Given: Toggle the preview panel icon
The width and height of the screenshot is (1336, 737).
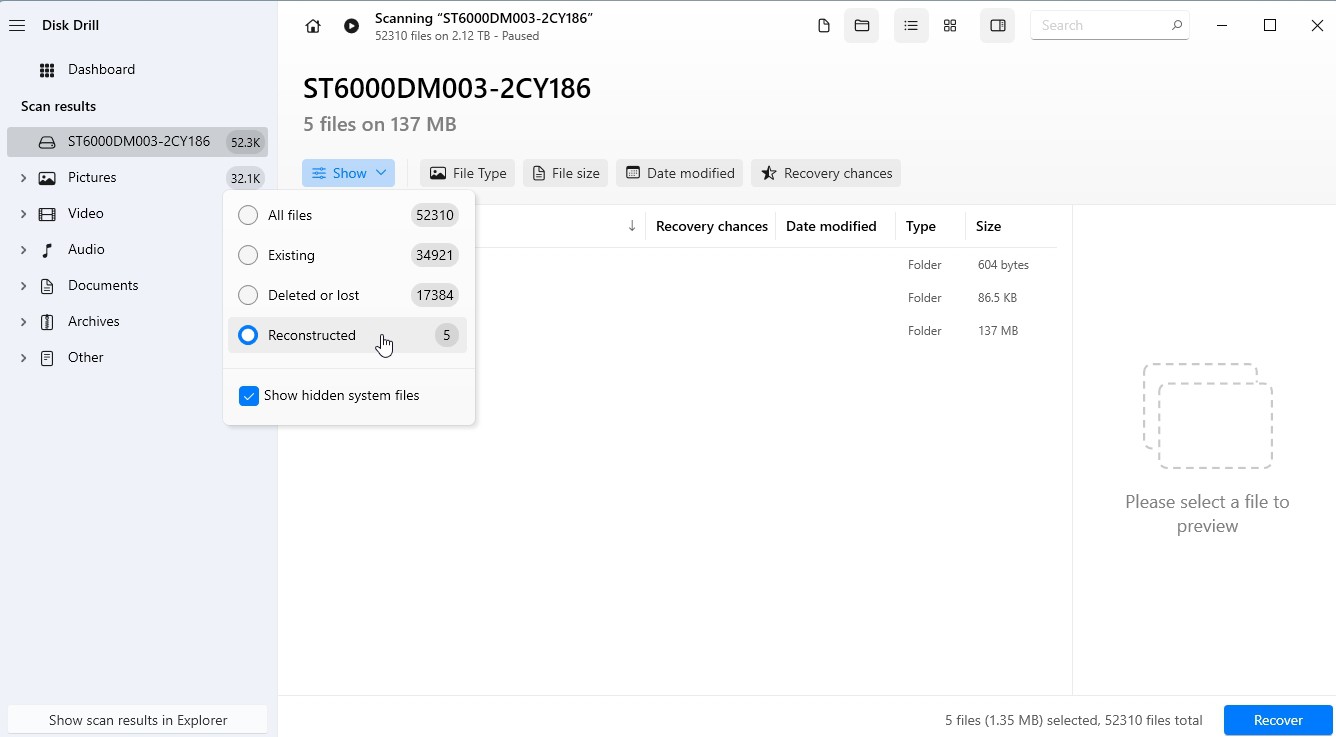Looking at the screenshot, I should coord(997,26).
